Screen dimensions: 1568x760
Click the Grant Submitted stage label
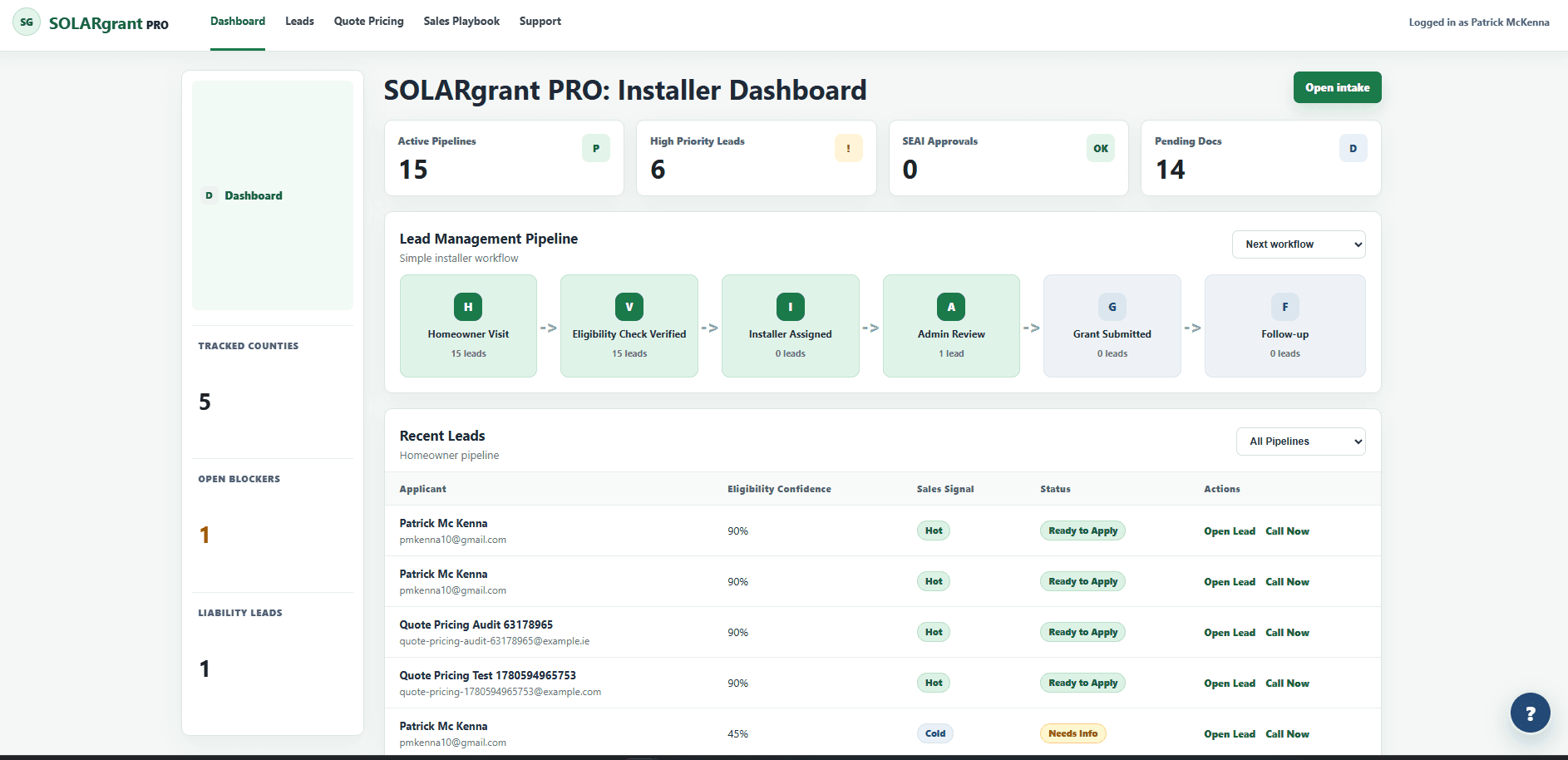tap(1112, 334)
